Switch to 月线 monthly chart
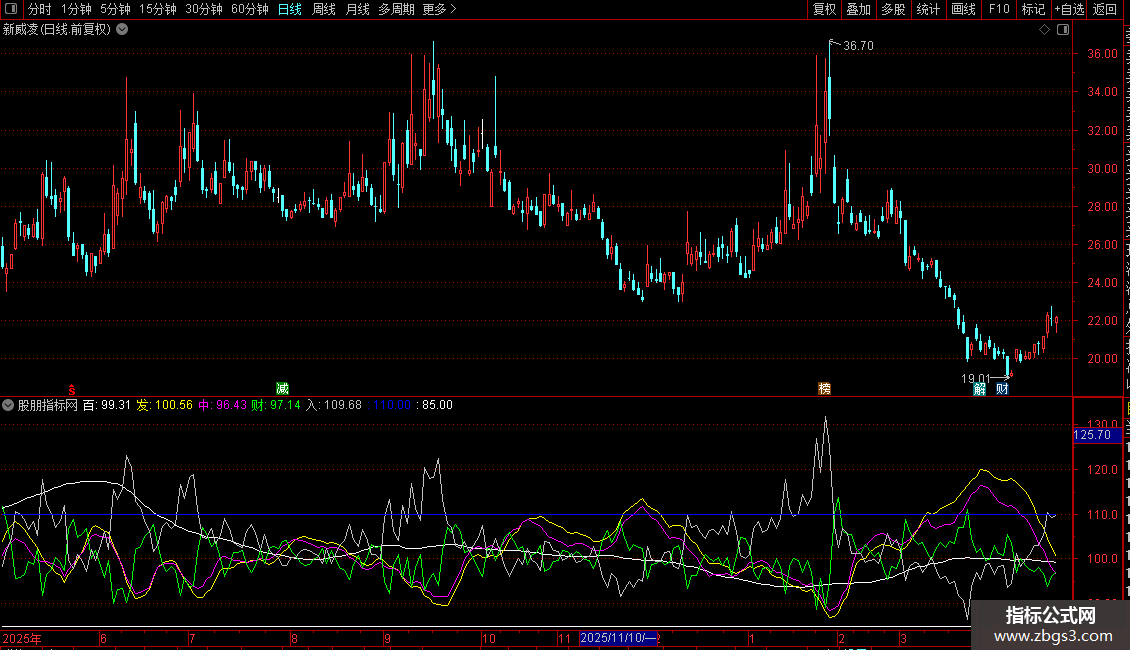The height and width of the screenshot is (650, 1130). point(357,9)
